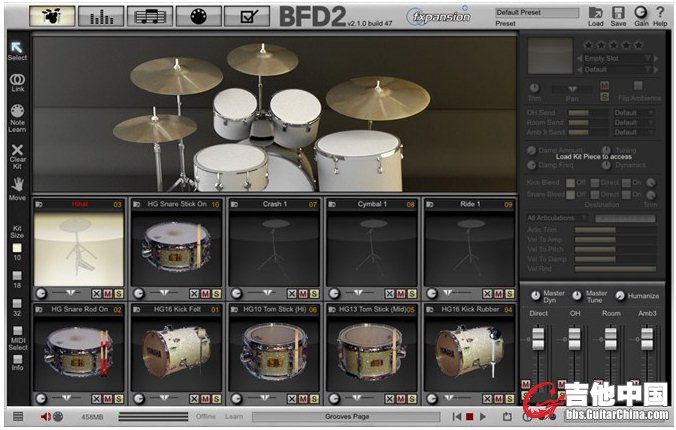Image resolution: width=676 pixels, height=430 pixels.
Task: Open the Kit page drum kit tab
Action: point(52,16)
